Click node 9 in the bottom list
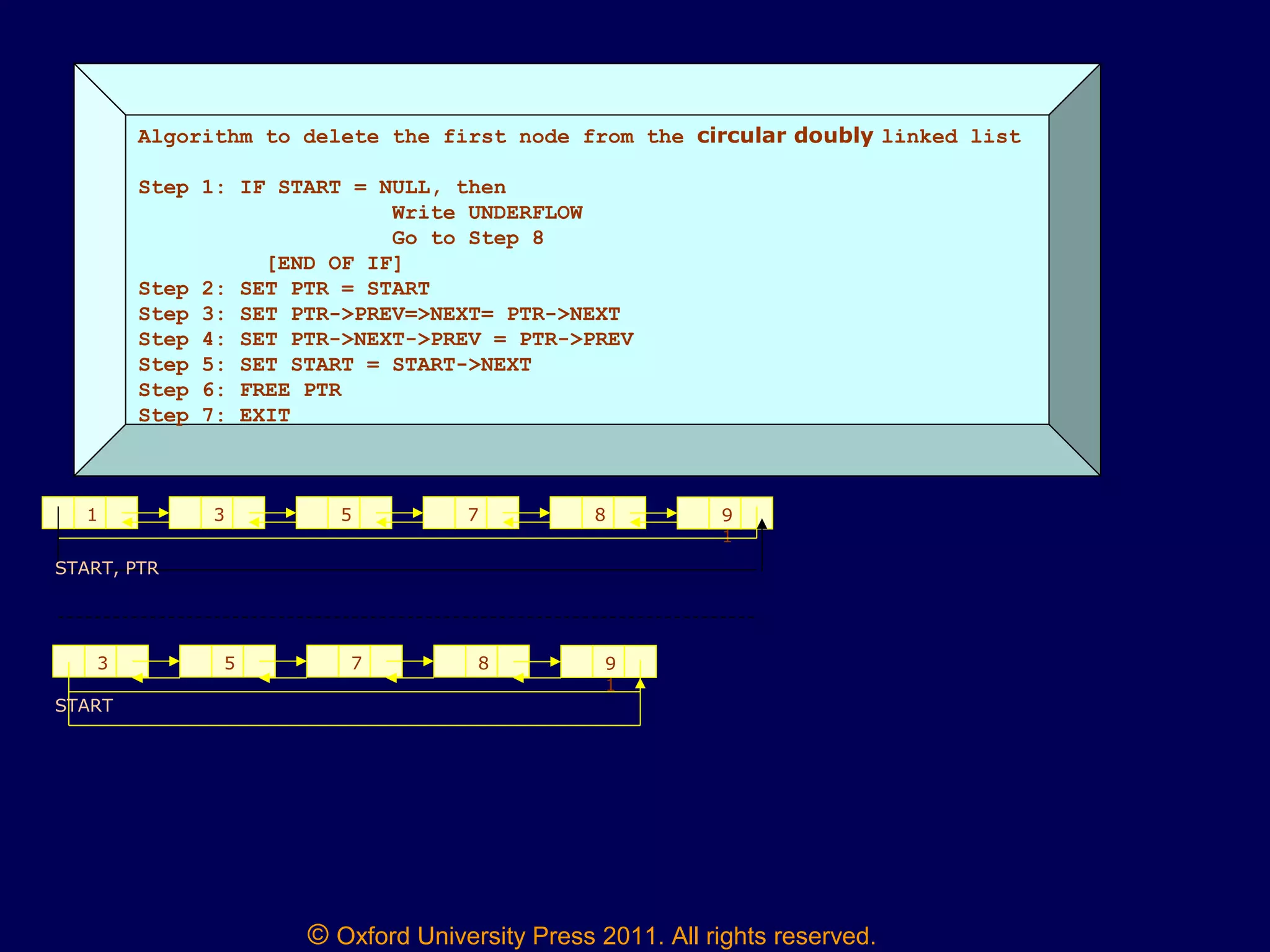Viewport: 1270px width, 952px height. 608,661
